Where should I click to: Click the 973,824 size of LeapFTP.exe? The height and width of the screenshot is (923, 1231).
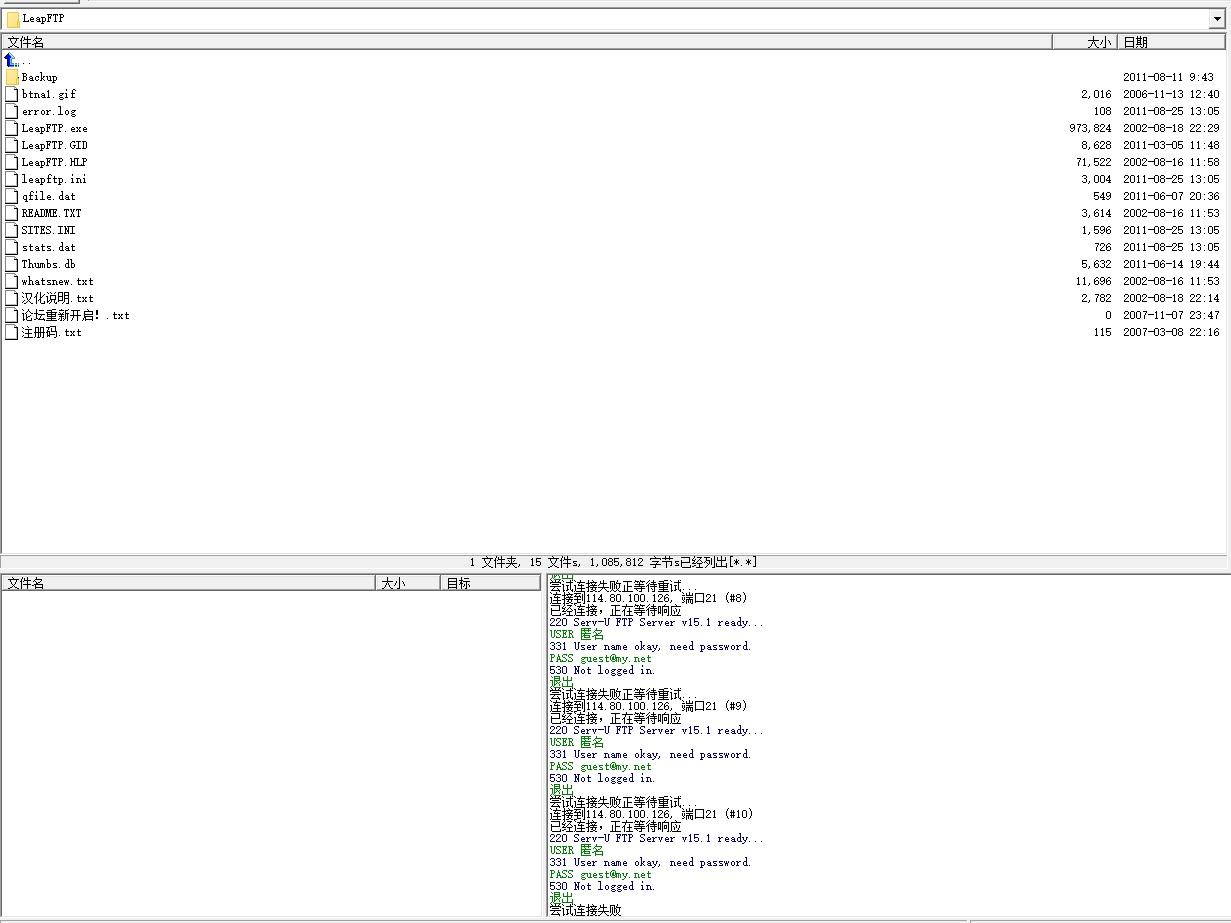click(x=1090, y=128)
